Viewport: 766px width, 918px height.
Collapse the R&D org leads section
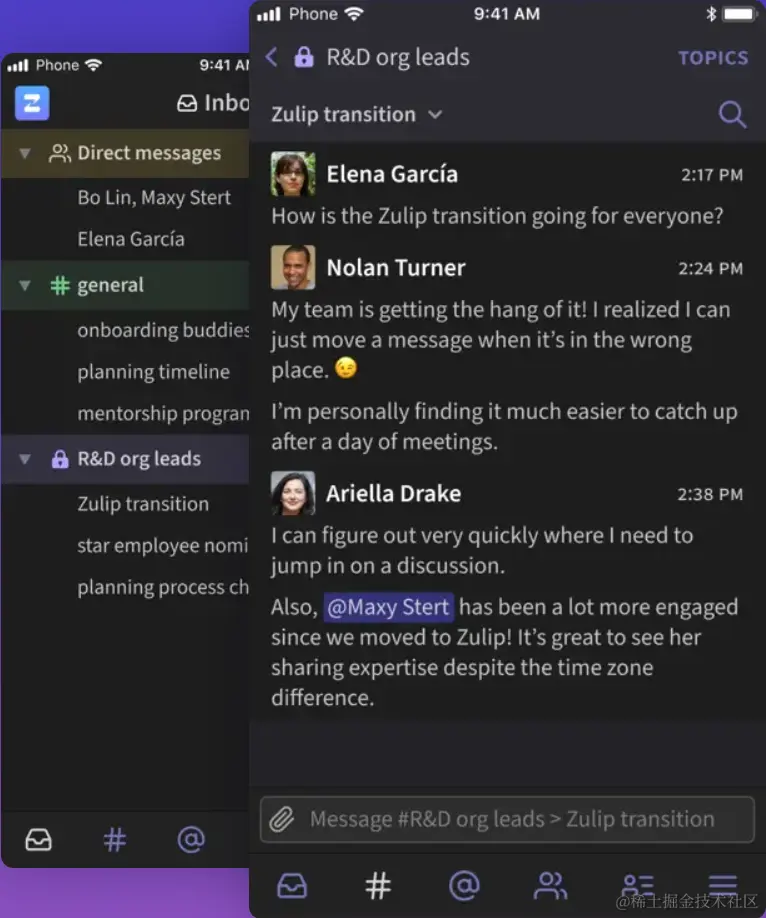pyautogui.click(x=26, y=459)
